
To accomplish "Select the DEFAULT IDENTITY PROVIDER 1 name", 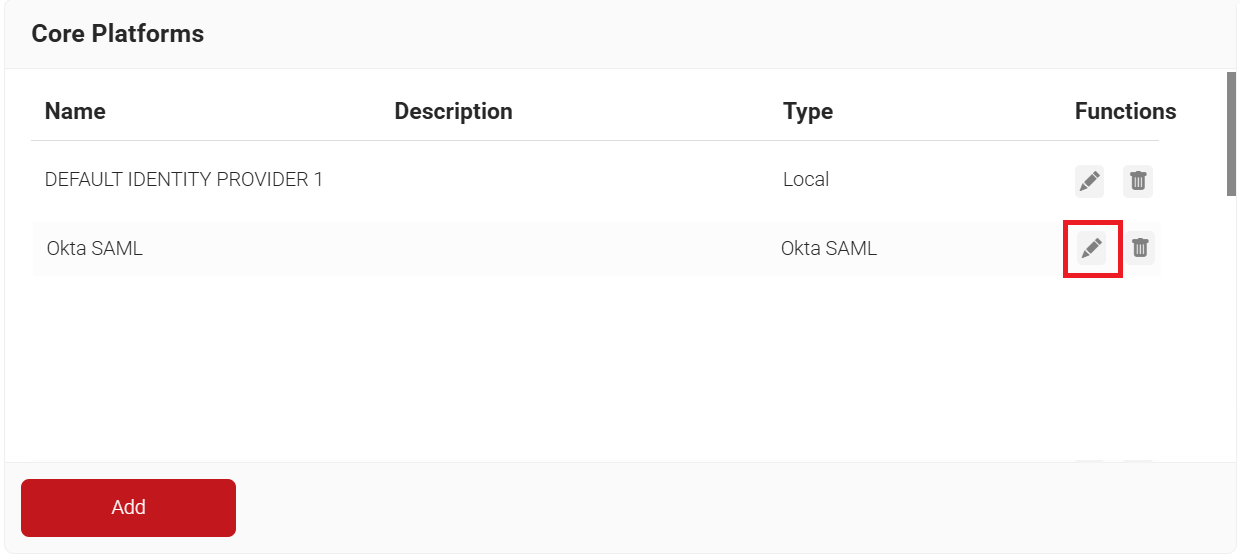I will tap(184, 180).
